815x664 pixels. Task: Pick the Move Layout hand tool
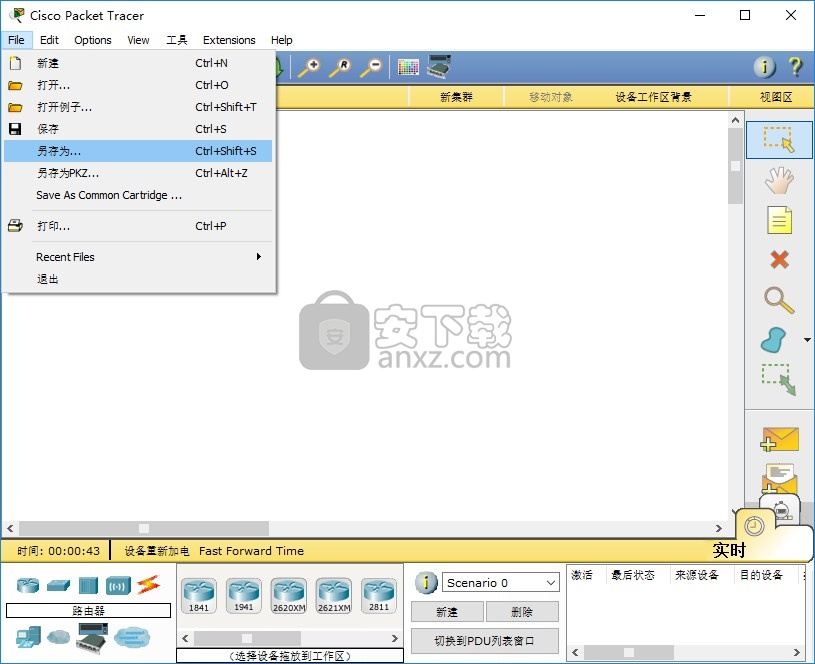click(779, 180)
